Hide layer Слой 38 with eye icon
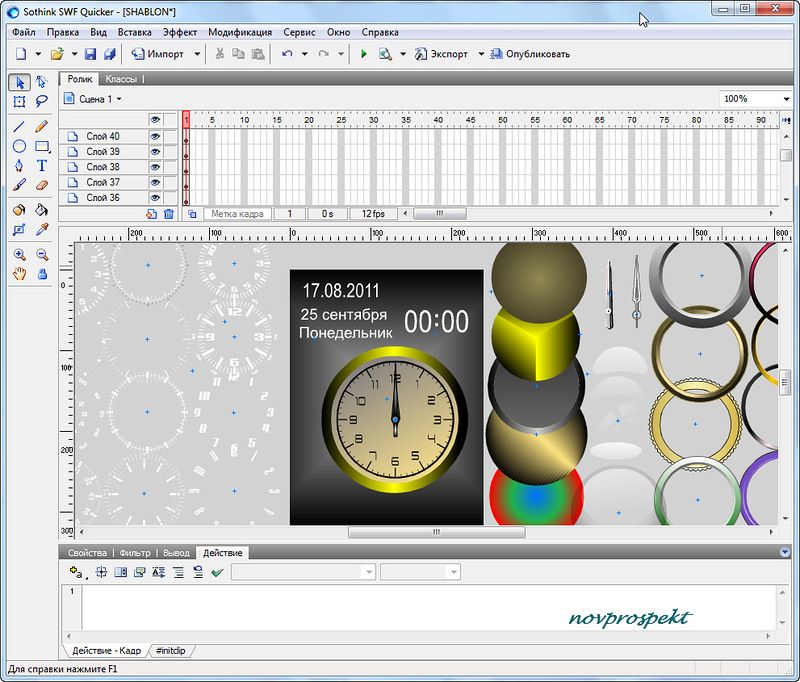 (155, 167)
